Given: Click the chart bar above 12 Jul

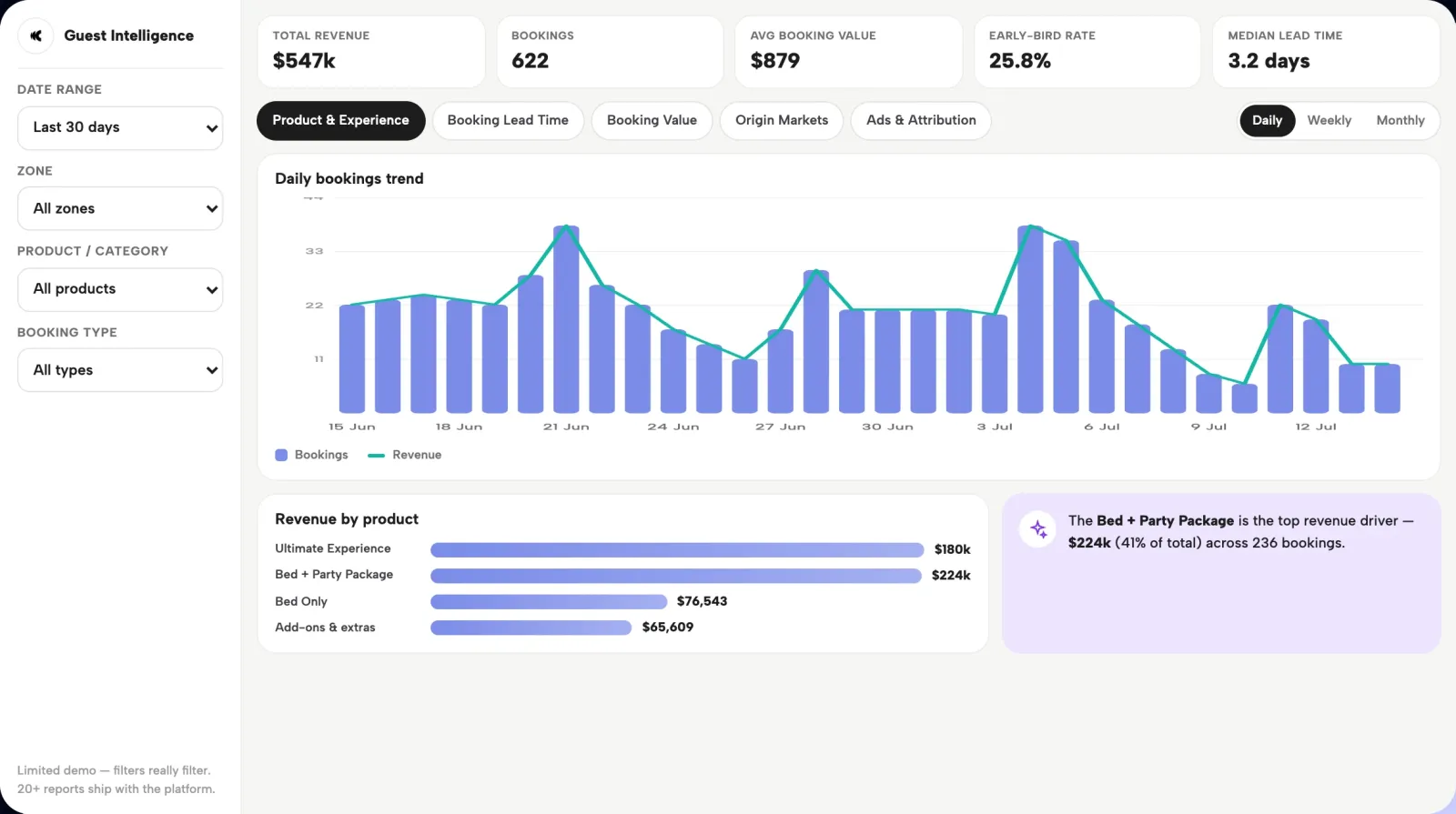Looking at the screenshot, I should tap(1316, 367).
